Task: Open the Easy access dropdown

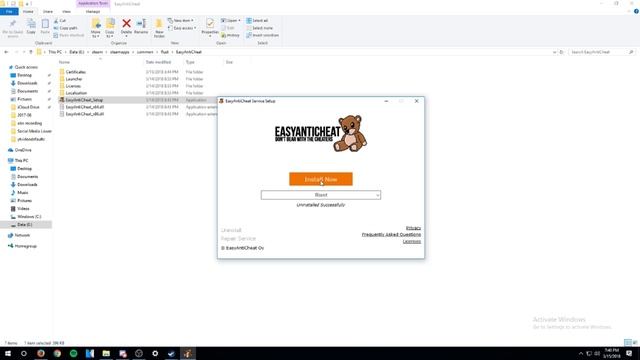Action: [182, 28]
